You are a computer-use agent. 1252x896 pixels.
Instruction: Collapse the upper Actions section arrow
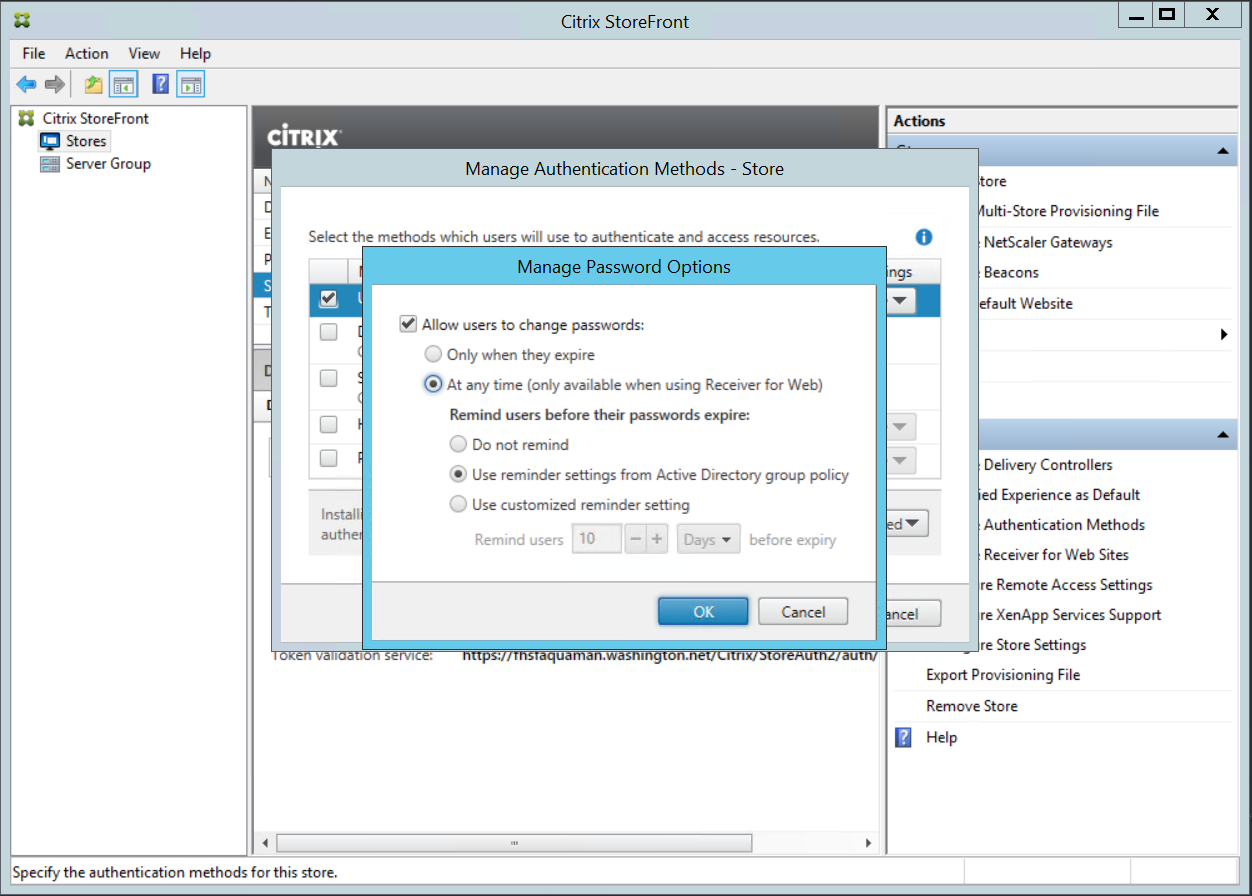click(1223, 151)
